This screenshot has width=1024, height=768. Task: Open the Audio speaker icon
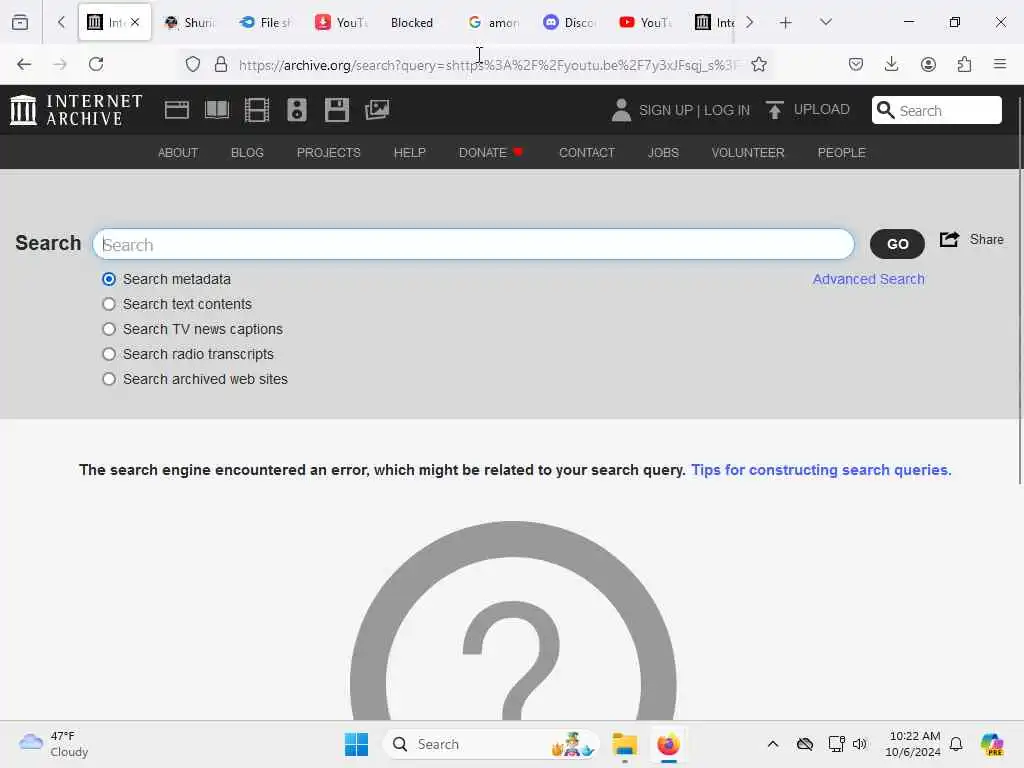pyautogui.click(x=296, y=110)
